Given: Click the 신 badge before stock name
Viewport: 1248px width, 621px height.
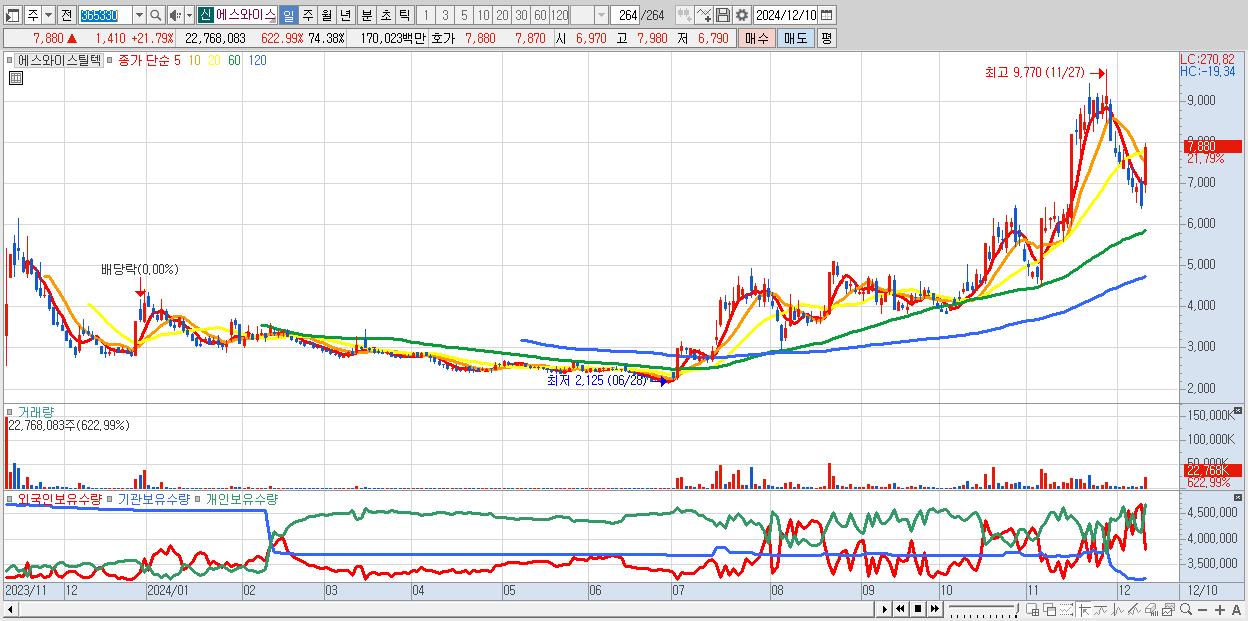Looking at the screenshot, I should click(x=205, y=15).
